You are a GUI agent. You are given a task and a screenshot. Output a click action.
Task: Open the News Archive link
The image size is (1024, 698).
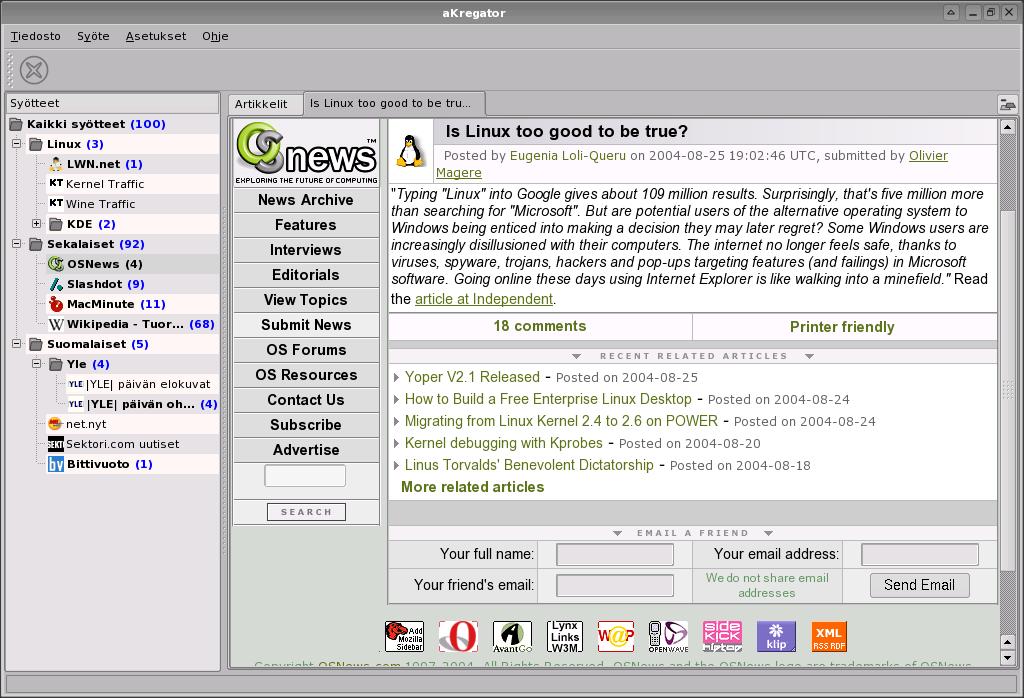click(x=306, y=200)
